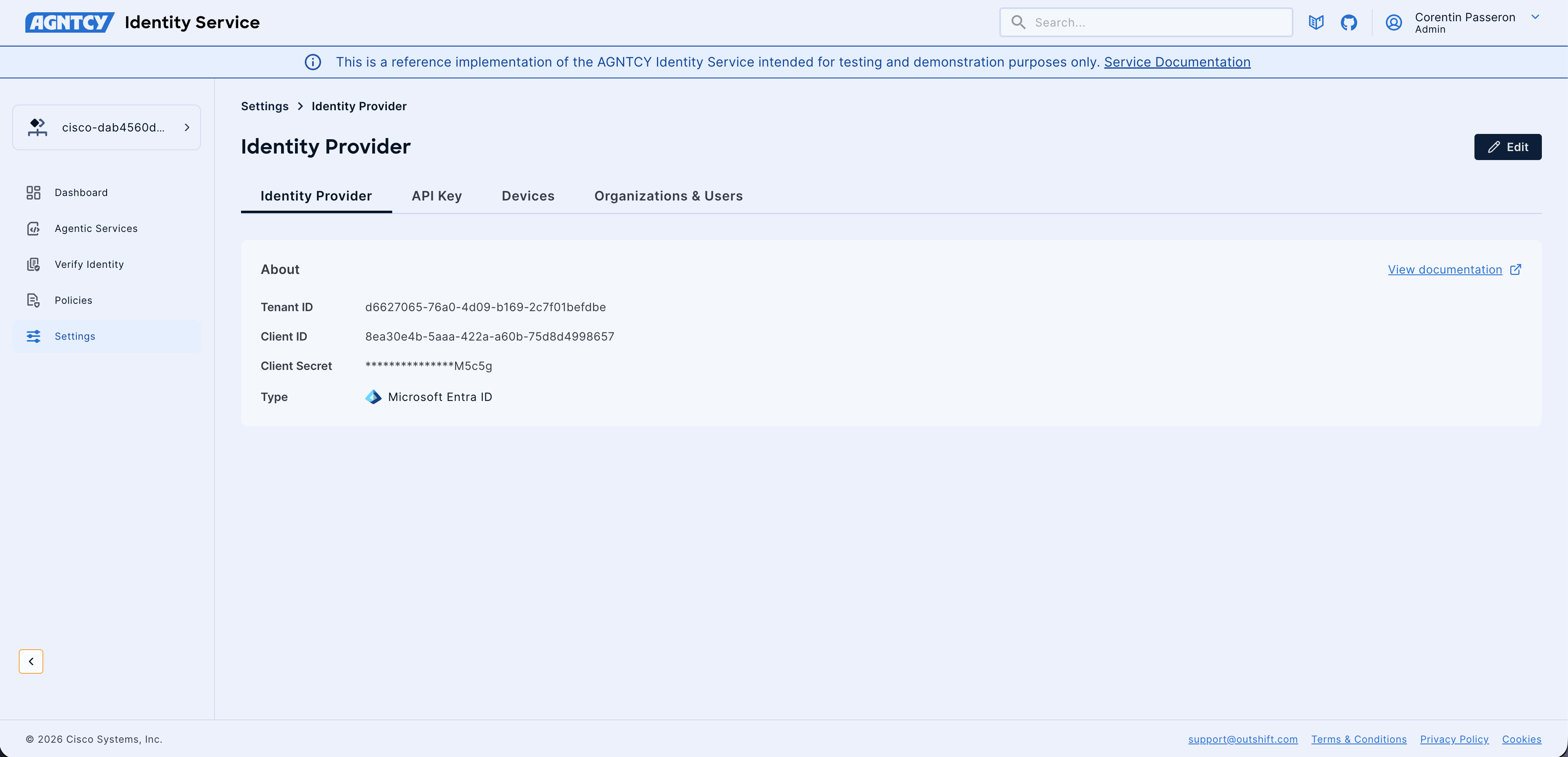
Task: Click the external link icon beside View documentation
Action: tap(1516, 269)
